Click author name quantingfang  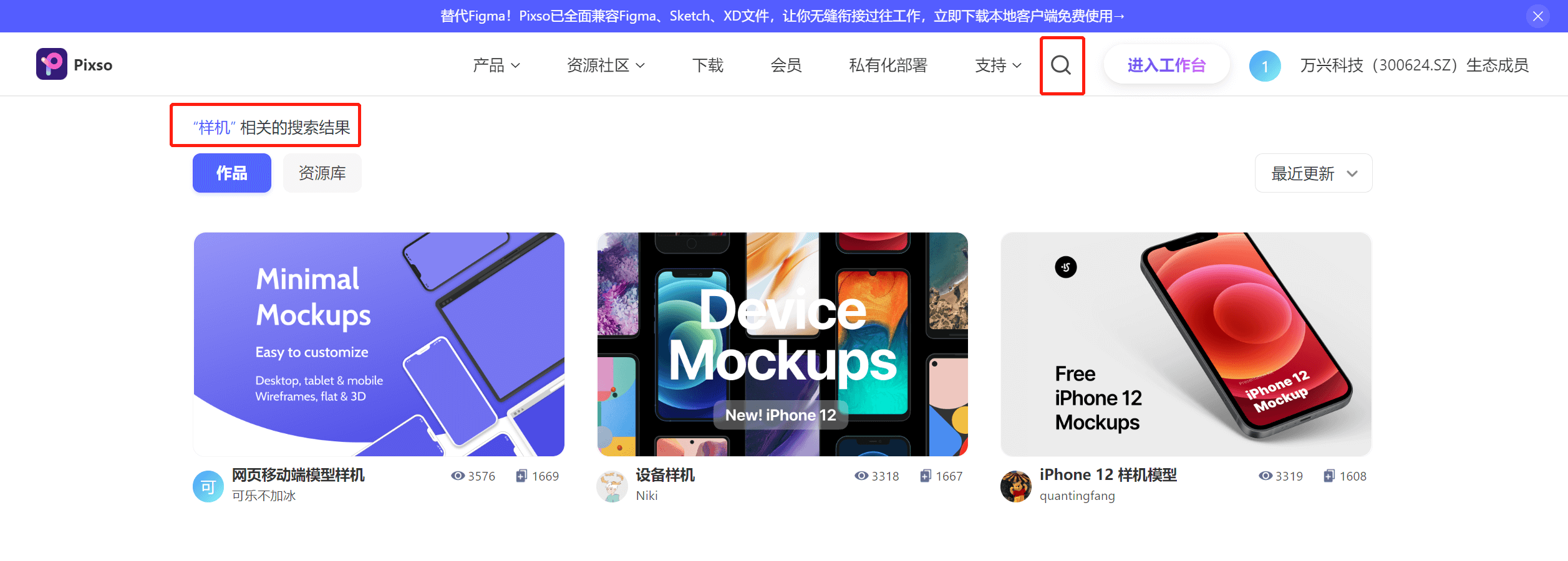(x=1077, y=496)
